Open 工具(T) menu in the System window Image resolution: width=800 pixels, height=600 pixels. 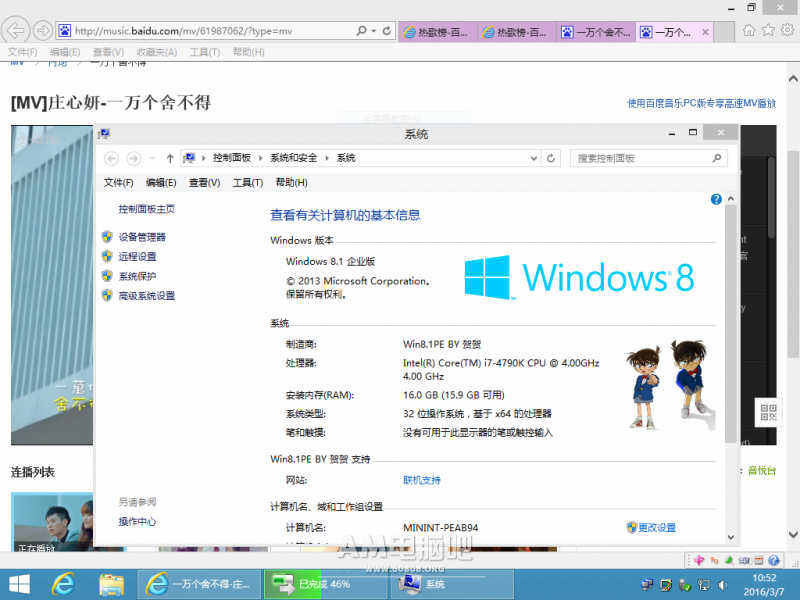(248, 183)
